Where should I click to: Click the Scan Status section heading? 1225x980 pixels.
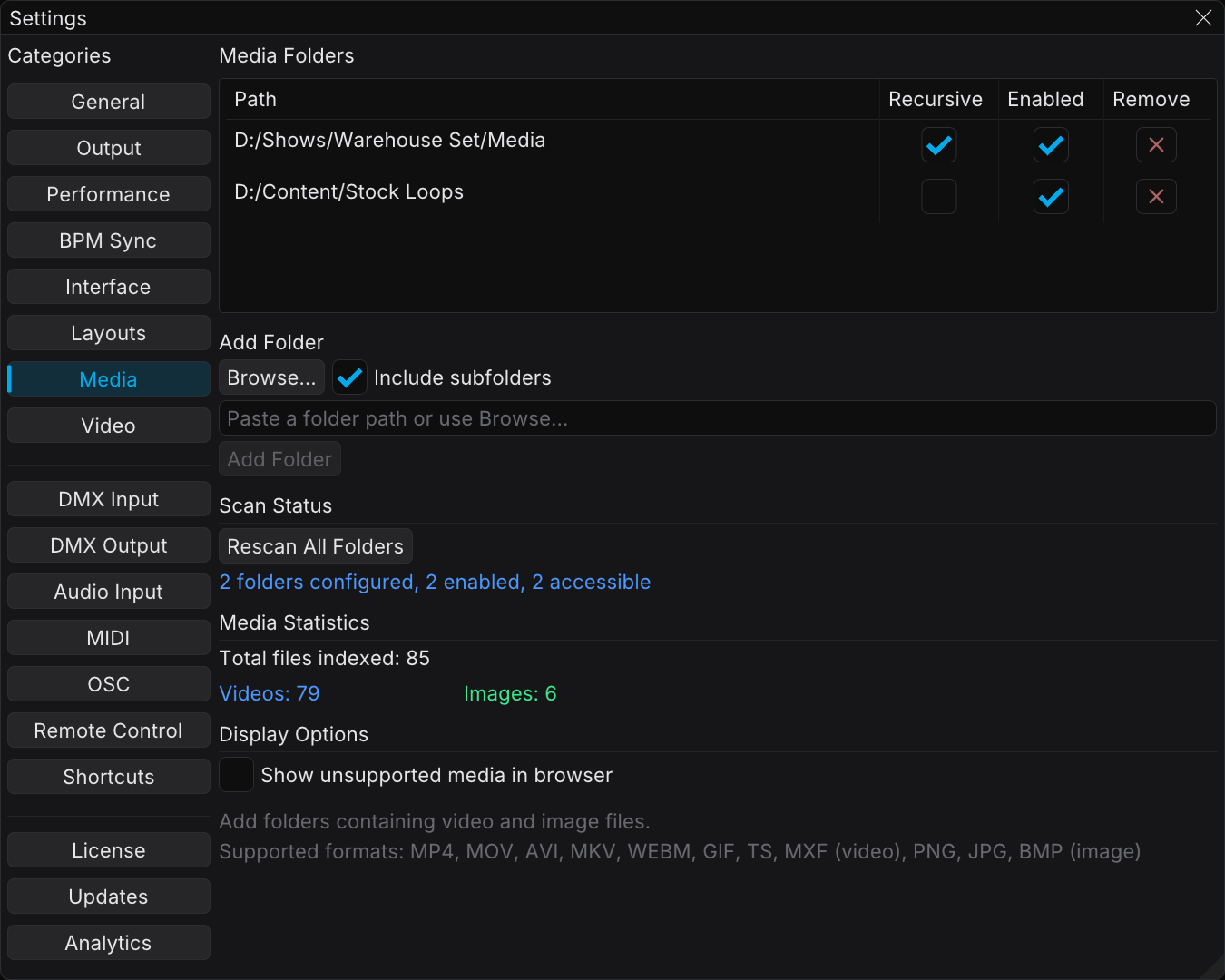[x=276, y=505]
